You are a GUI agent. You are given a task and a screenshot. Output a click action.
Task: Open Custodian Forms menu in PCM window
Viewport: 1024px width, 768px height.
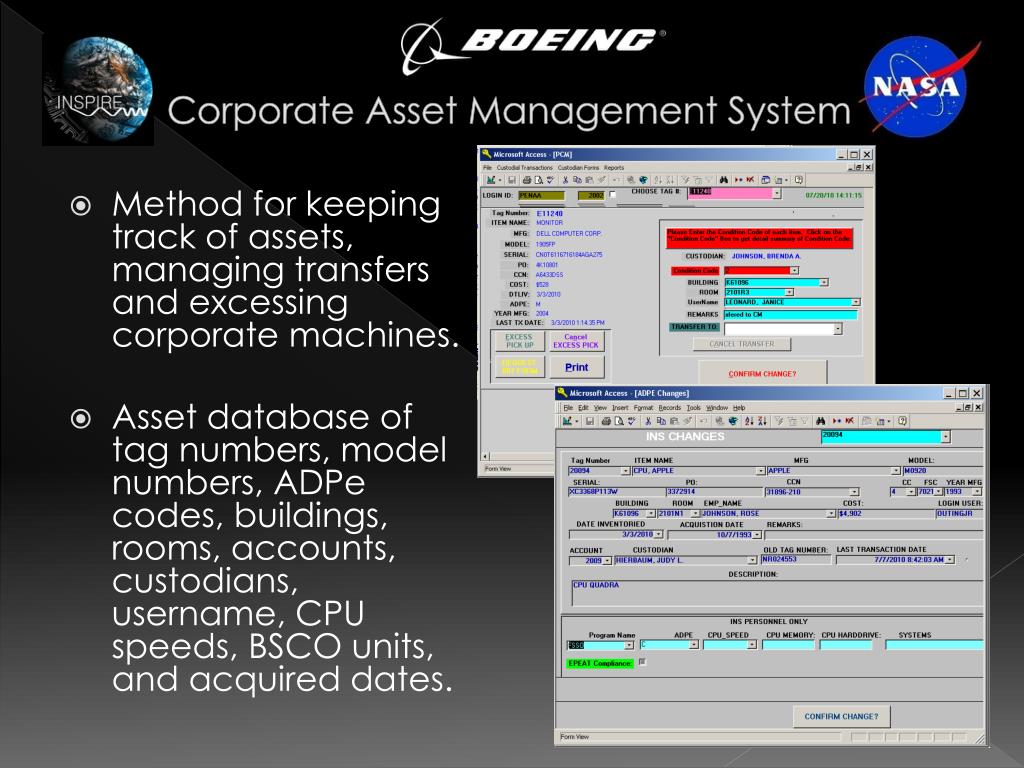(x=578, y=168)
